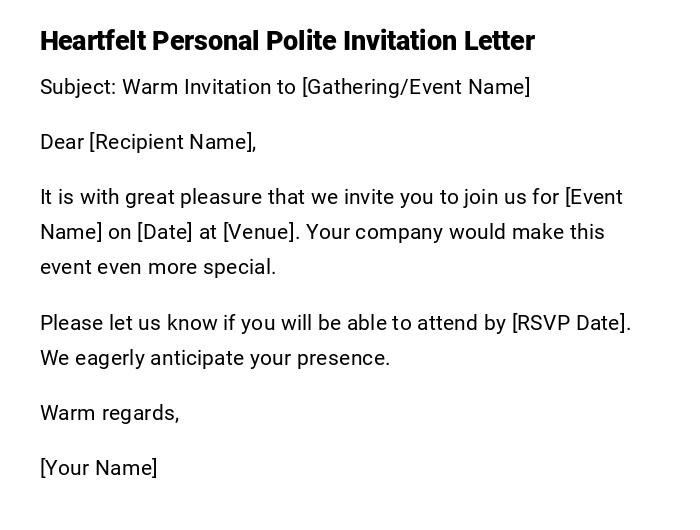Click the [RSVP Date] placeholder

click(x=571, y=323)
